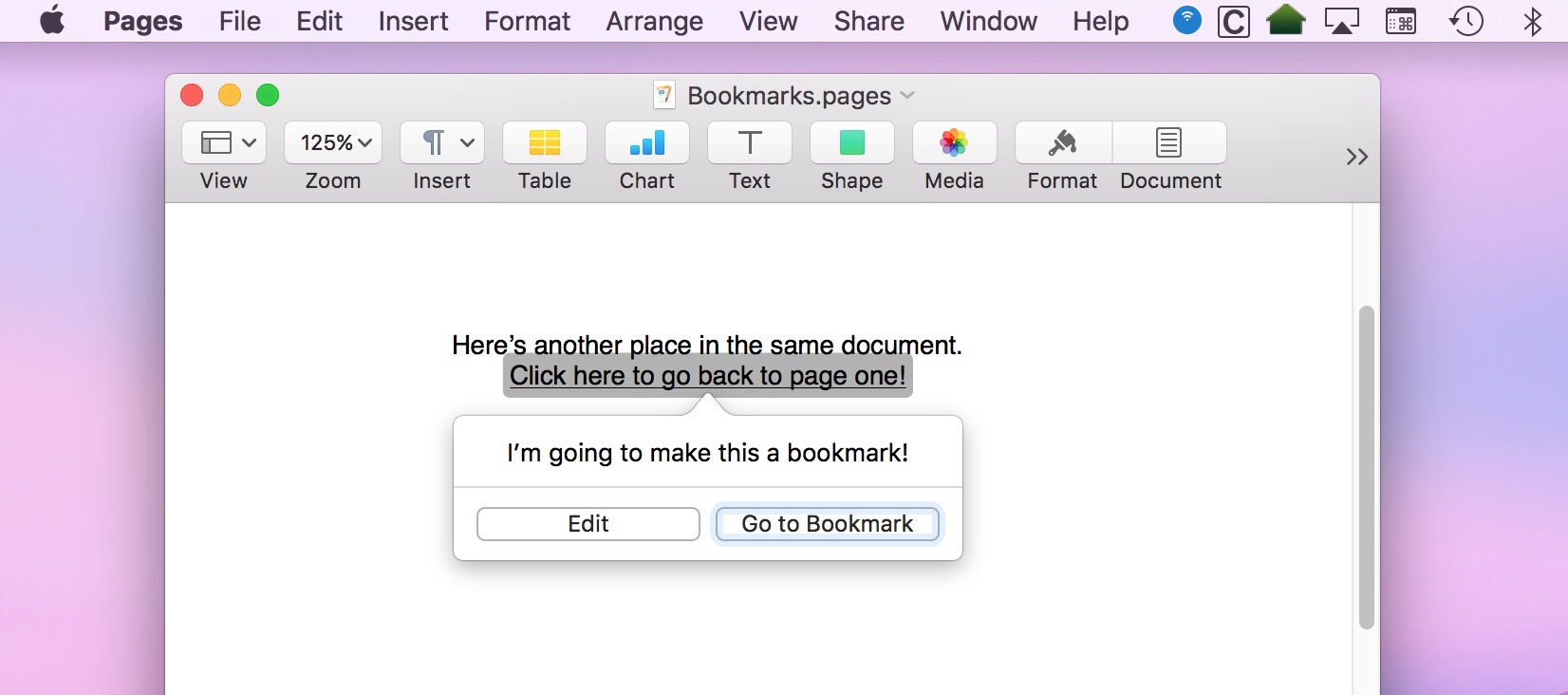1568x695 pixels.
Task: Open the AirPlay display menu icon
Action: pos(1342,21)
